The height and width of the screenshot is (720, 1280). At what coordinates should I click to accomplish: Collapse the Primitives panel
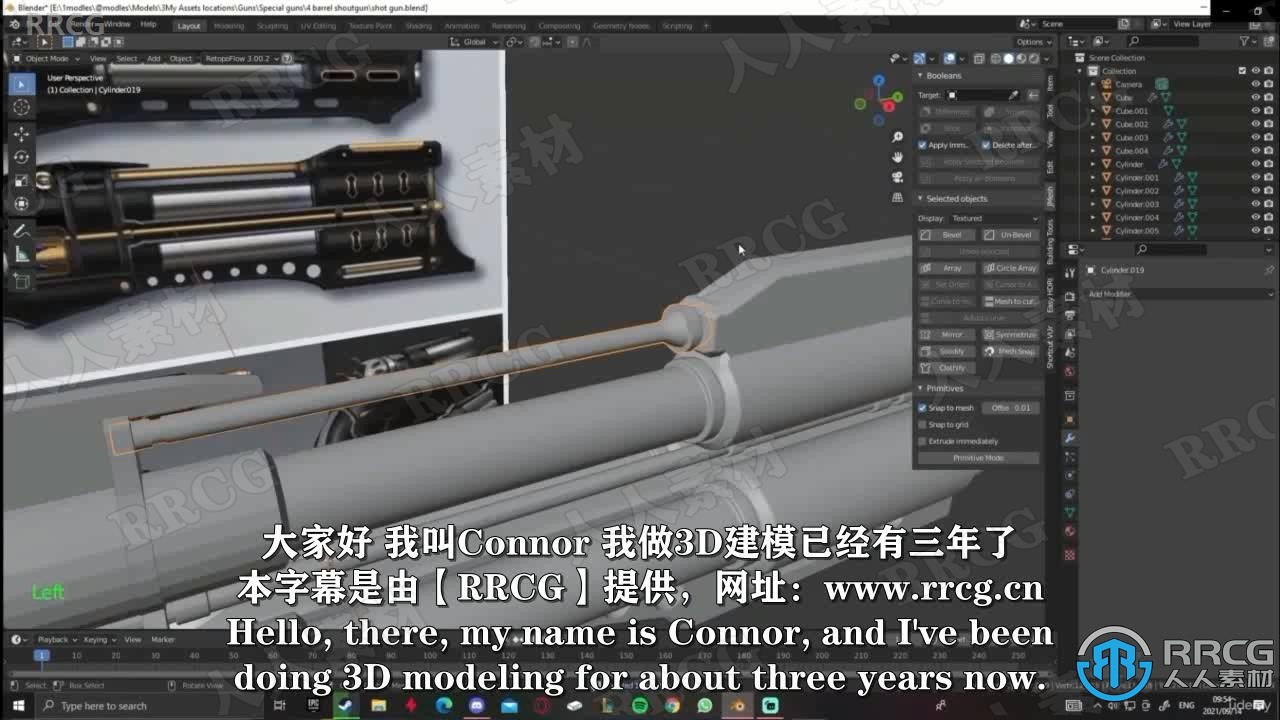click(920, 388)
